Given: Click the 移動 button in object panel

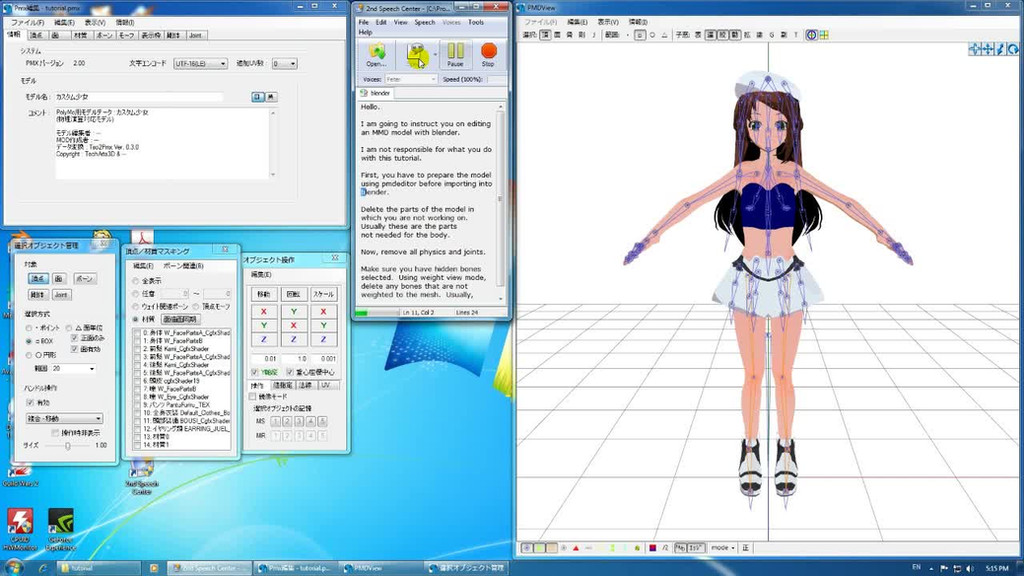Looking at the screenshot, I should (x=263, y=295).
